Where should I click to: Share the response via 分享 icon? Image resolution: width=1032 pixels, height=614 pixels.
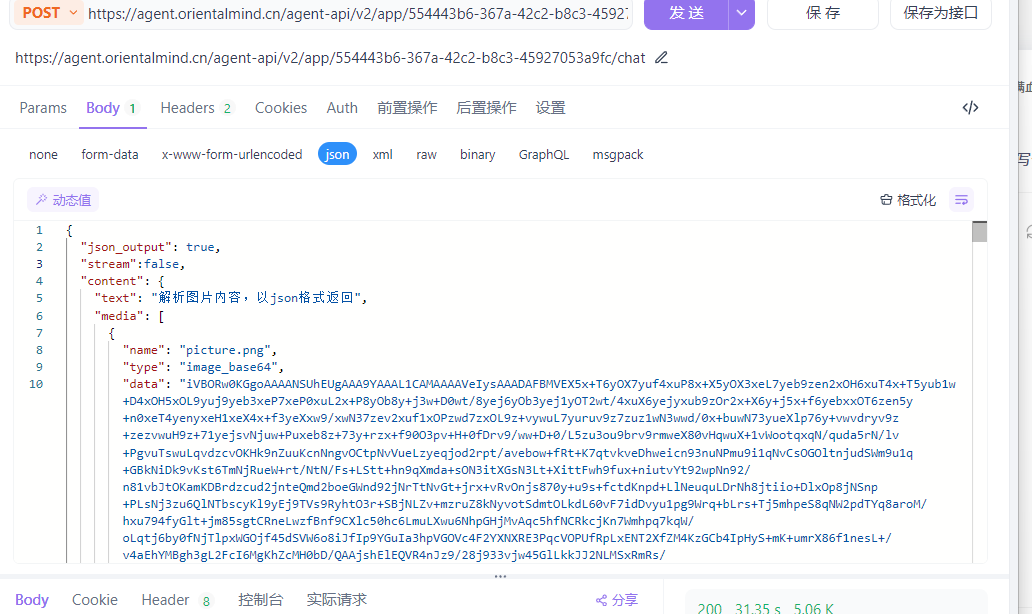pyautogui.click(x=616, y=599)
